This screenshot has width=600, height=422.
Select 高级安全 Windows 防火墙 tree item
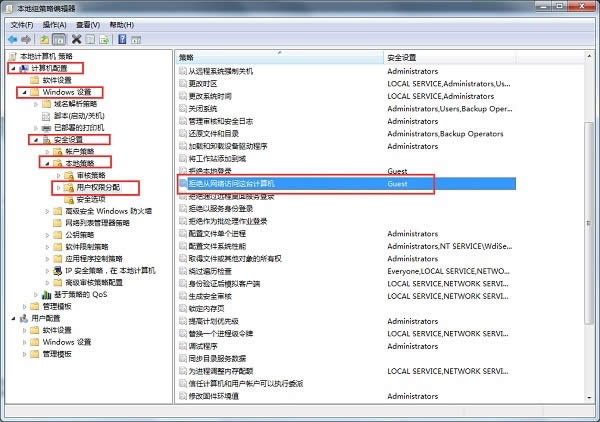(x=109, y=211)
